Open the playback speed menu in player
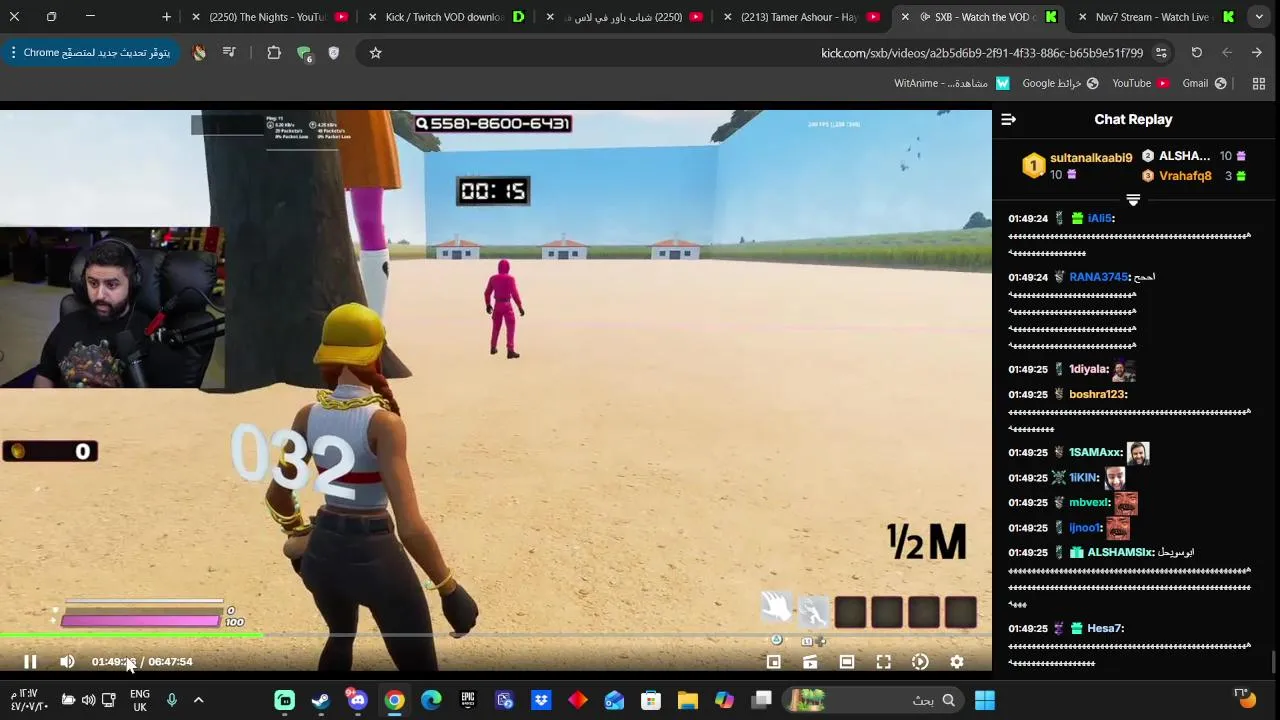This screenshot has height=720, width=1280. (x=920, y=662)
